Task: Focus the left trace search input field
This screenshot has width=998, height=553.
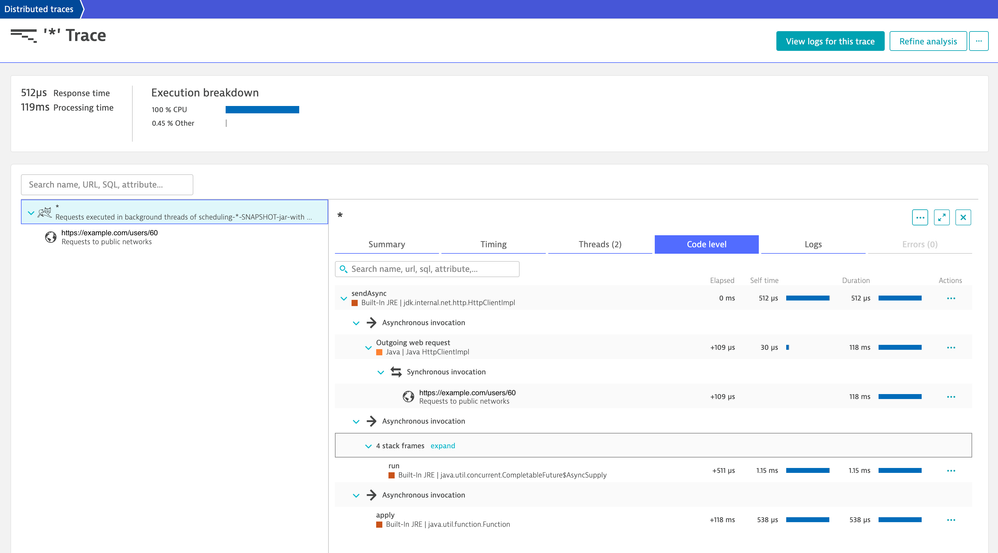Action: point(107,185)
